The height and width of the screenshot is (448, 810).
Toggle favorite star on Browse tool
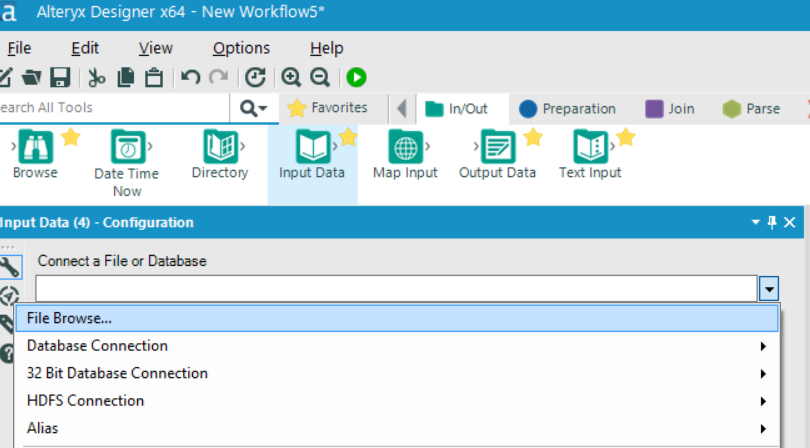coord(71,137)
